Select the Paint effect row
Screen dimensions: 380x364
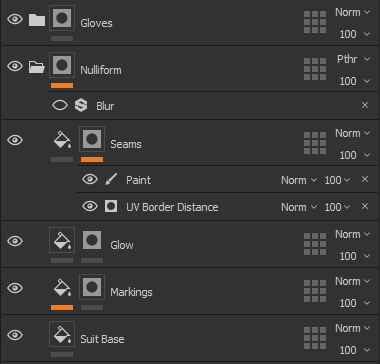click(227, 179)
